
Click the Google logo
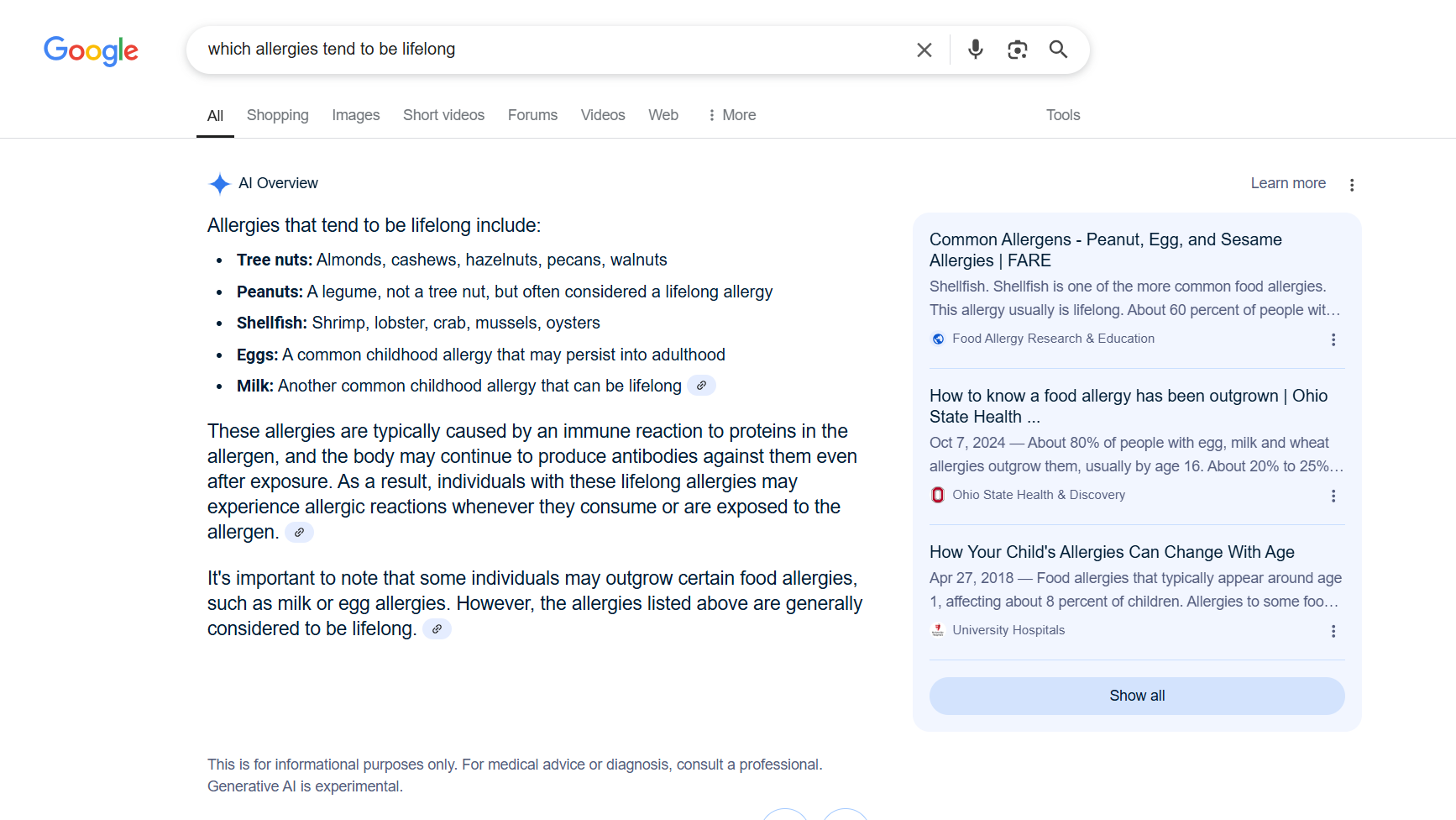[x=91, y=50]
